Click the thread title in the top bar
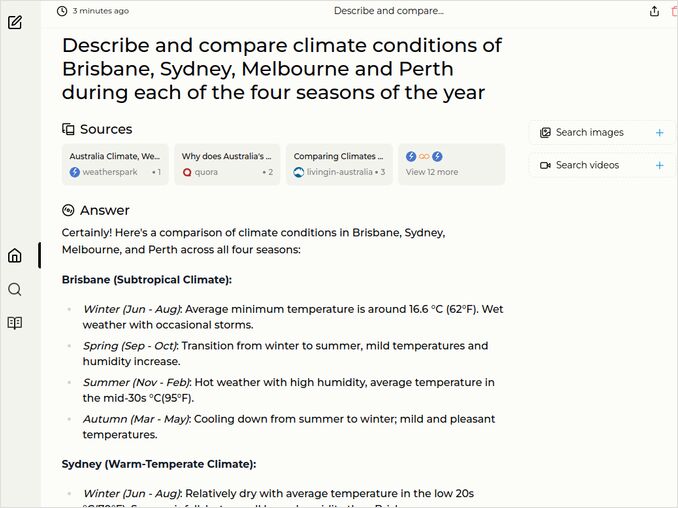 388,11
